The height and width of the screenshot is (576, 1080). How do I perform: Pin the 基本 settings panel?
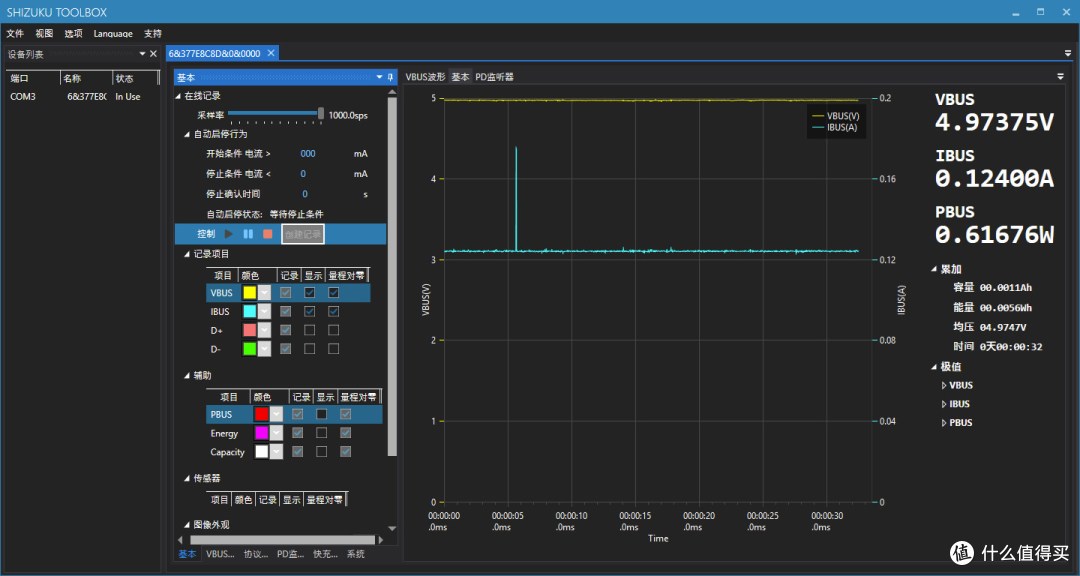tap(391, 77)
